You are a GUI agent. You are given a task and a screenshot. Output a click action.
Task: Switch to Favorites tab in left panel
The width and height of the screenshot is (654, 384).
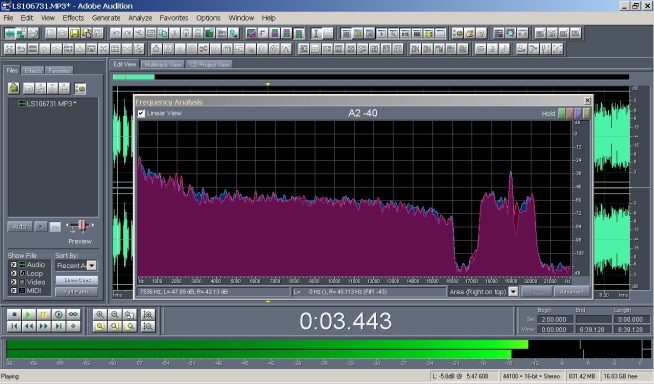(x=59, y=70)
